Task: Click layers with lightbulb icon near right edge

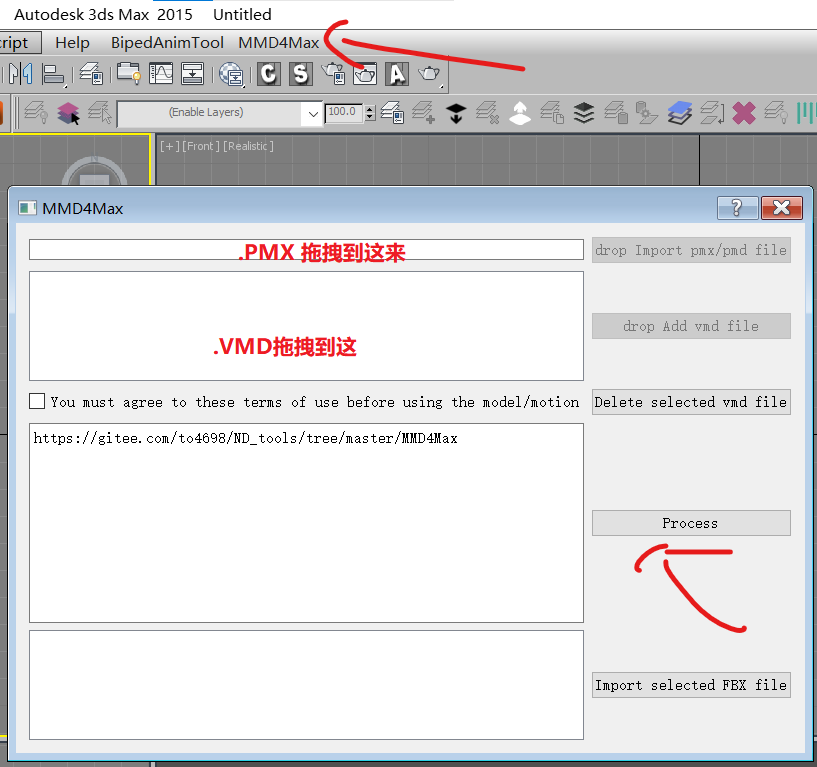Action: (776, 113)
